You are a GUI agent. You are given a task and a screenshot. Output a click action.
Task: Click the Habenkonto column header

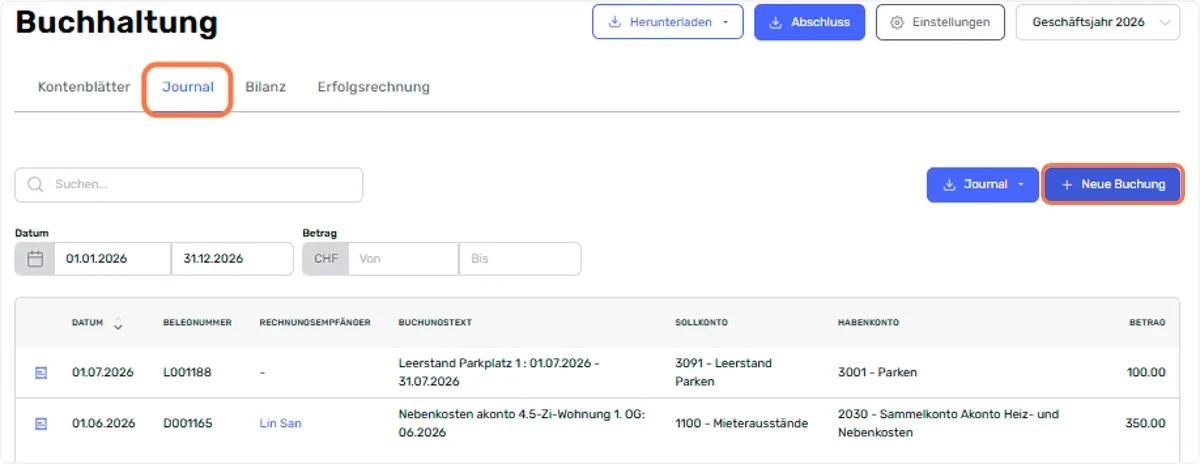(x=868, y=323)
